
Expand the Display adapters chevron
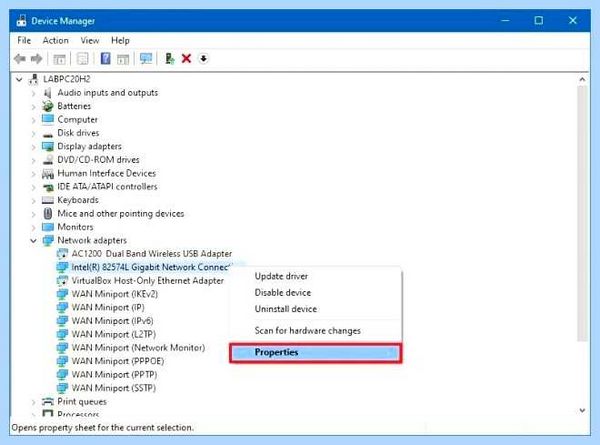tap(33, 147)
